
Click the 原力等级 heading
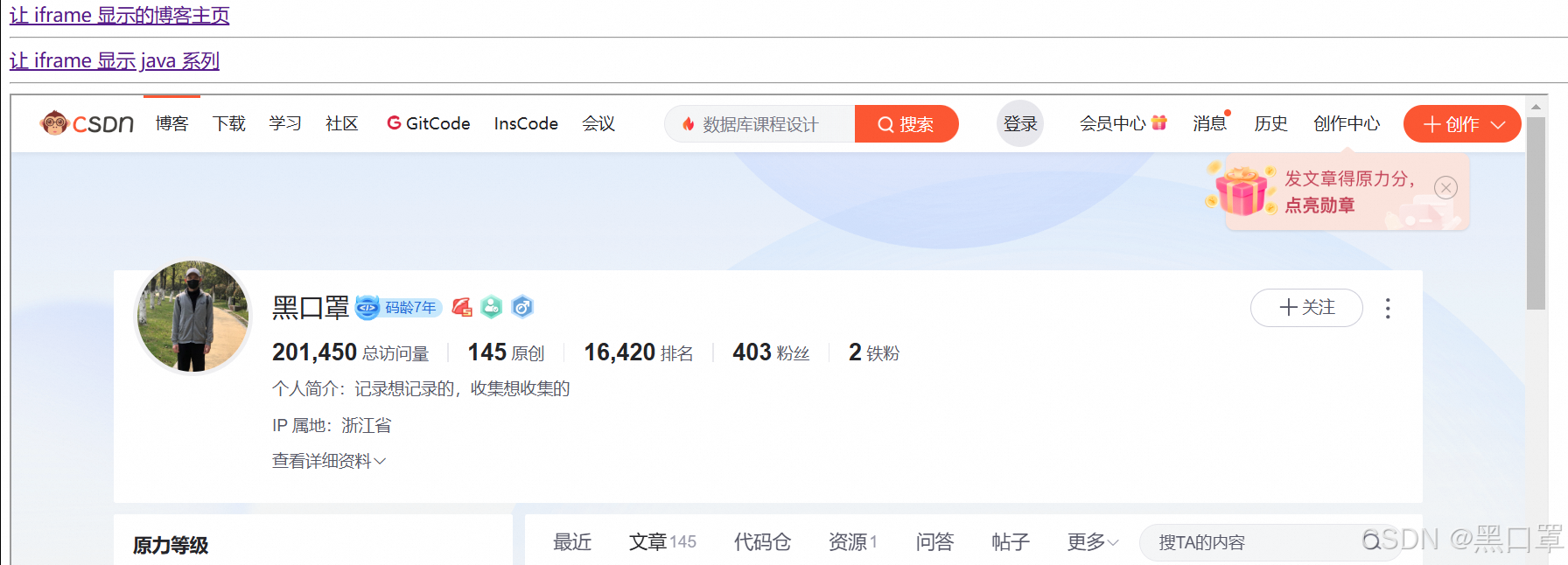click(x=171, y=545)
